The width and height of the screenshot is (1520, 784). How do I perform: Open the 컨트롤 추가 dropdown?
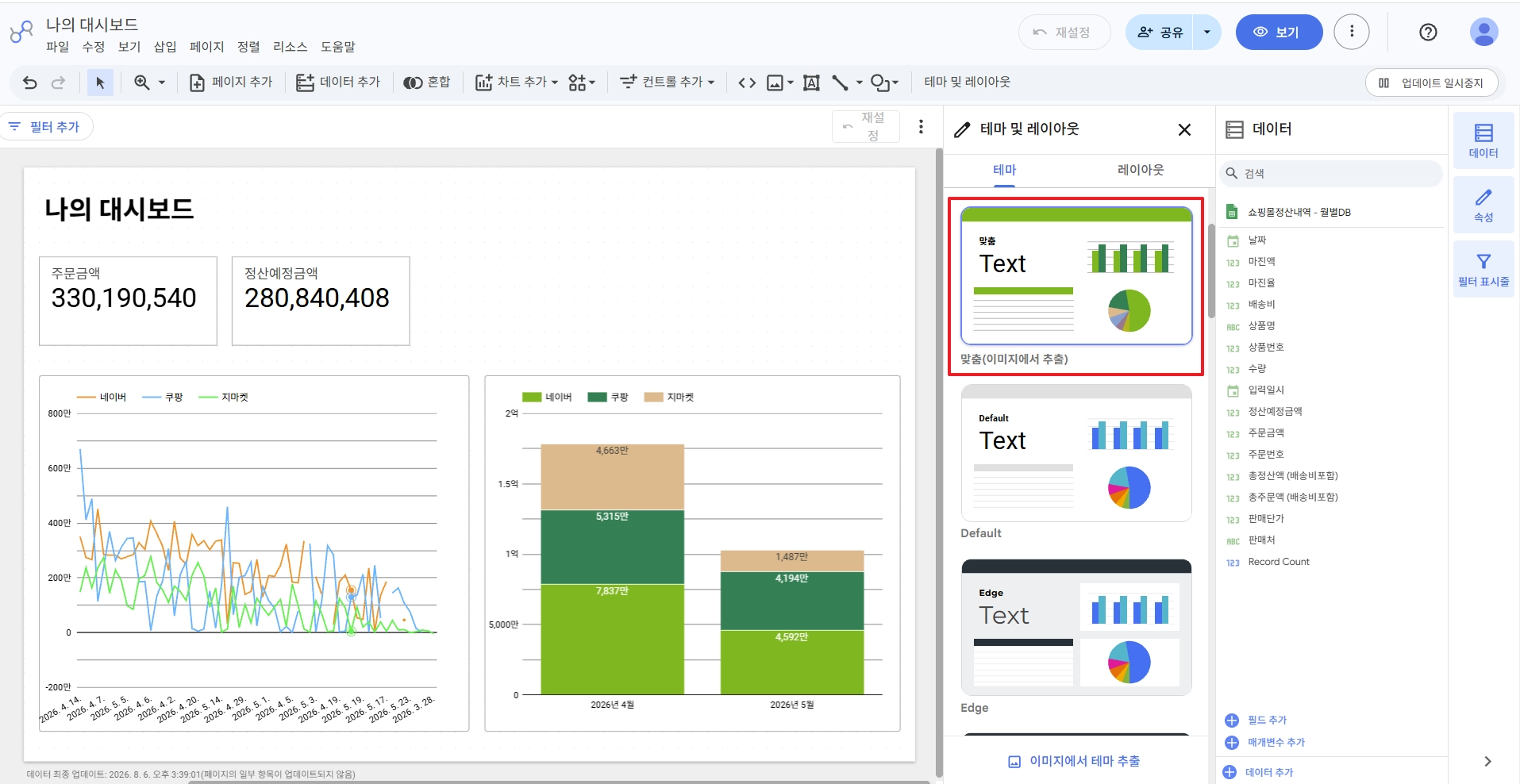668,83
